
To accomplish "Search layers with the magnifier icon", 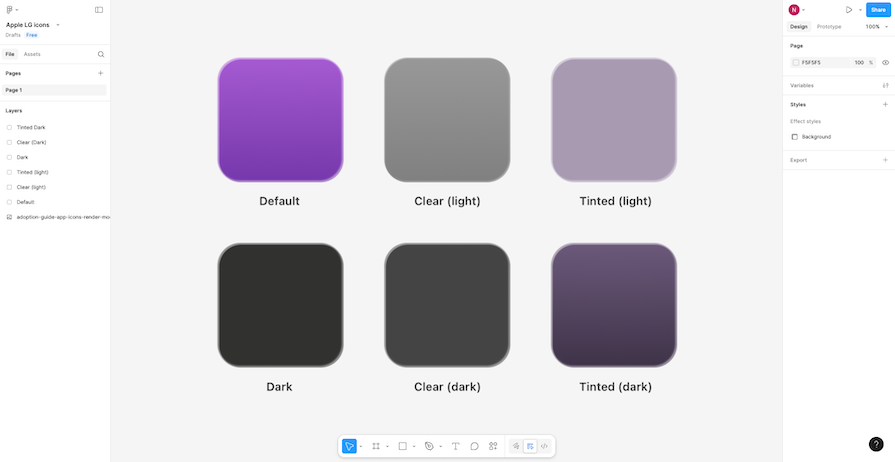I will tap(101, 54).
